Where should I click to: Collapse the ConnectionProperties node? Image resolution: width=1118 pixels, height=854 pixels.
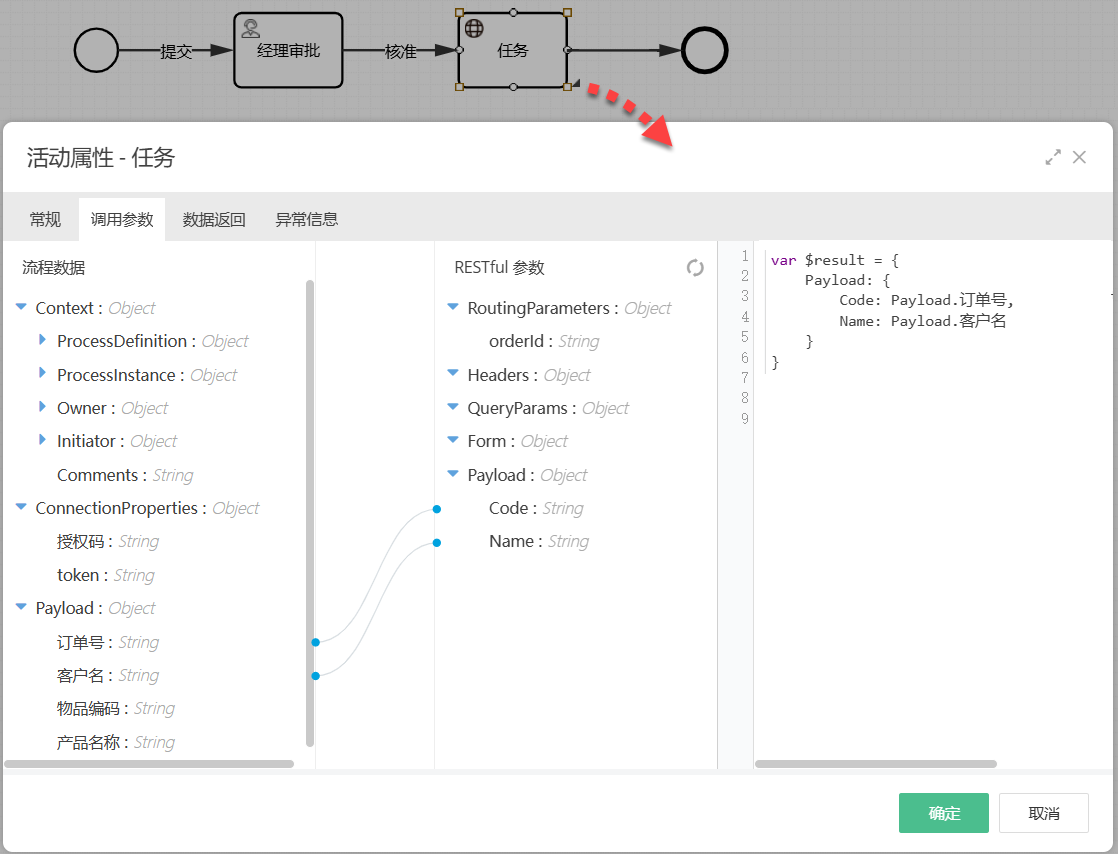click(x=21, y=508)
